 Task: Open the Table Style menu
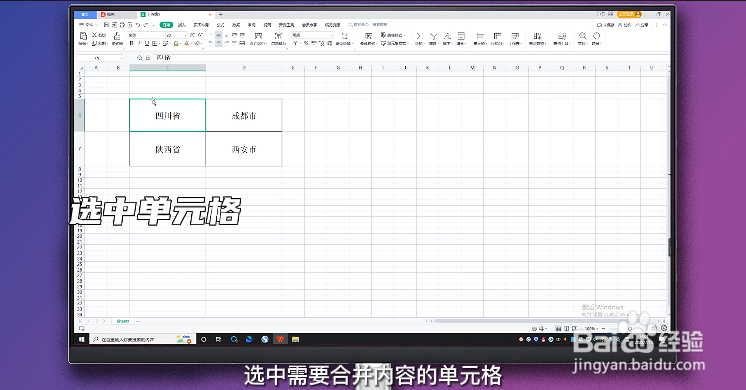(393, 35)
